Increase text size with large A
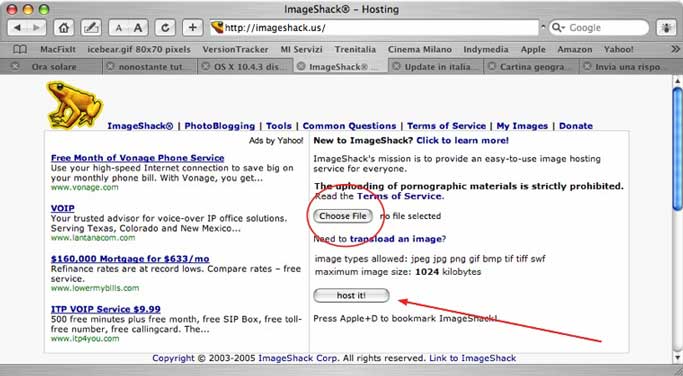The image size is (683, 376). [138, 28]
